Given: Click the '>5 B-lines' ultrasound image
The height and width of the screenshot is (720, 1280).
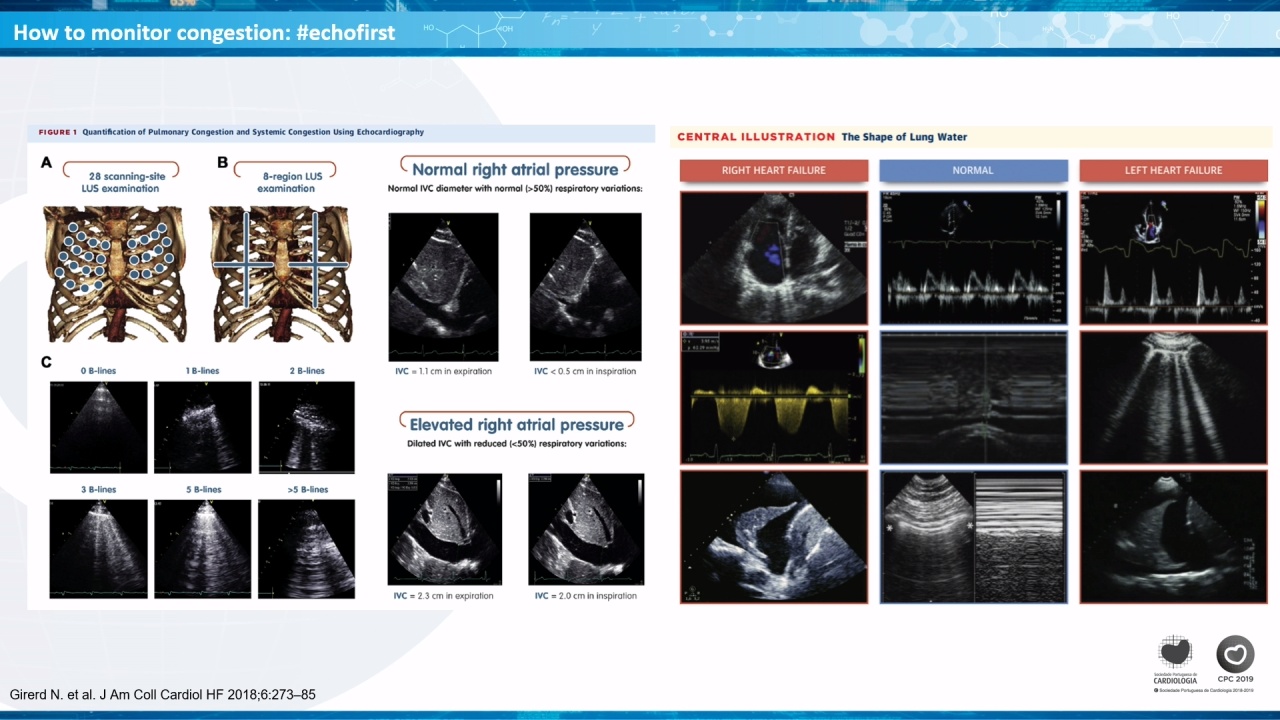Looking at the screenshot, I should [x=306, y=548].
